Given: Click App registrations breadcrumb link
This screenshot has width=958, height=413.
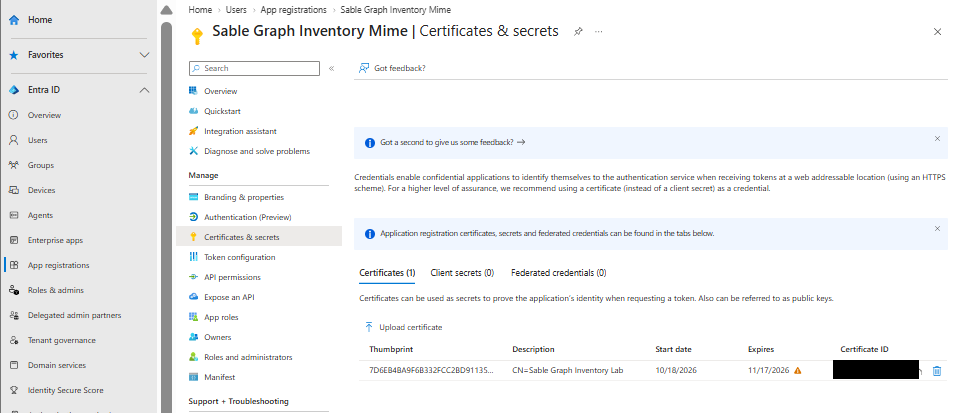Looking at the screenshot, I should pyautogui.click(x=293, y=10).
